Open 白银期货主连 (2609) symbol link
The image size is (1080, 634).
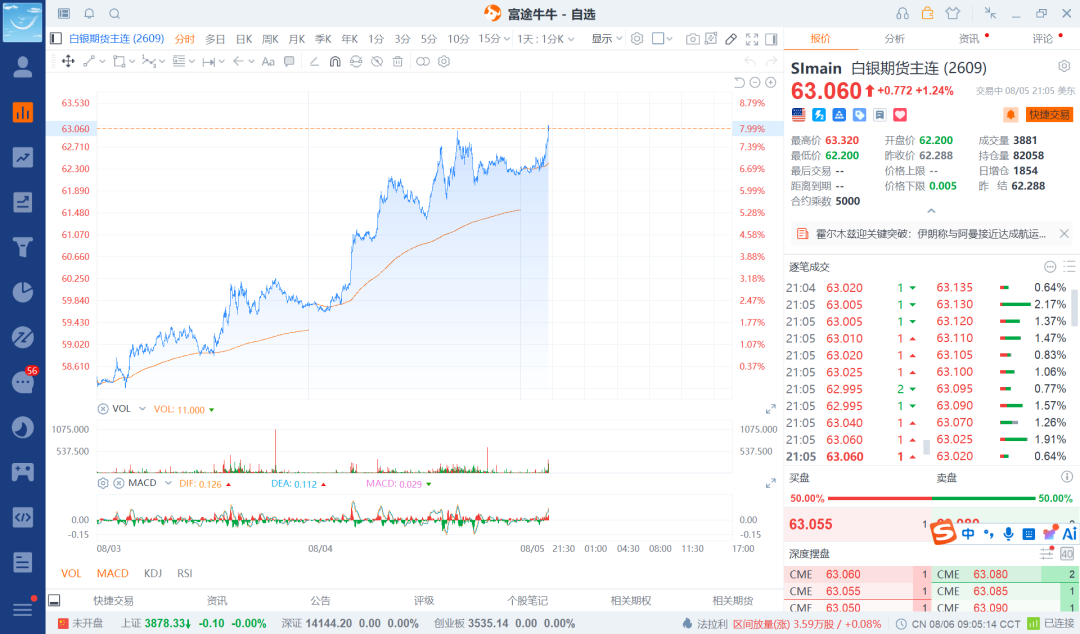tap(116, 39)
